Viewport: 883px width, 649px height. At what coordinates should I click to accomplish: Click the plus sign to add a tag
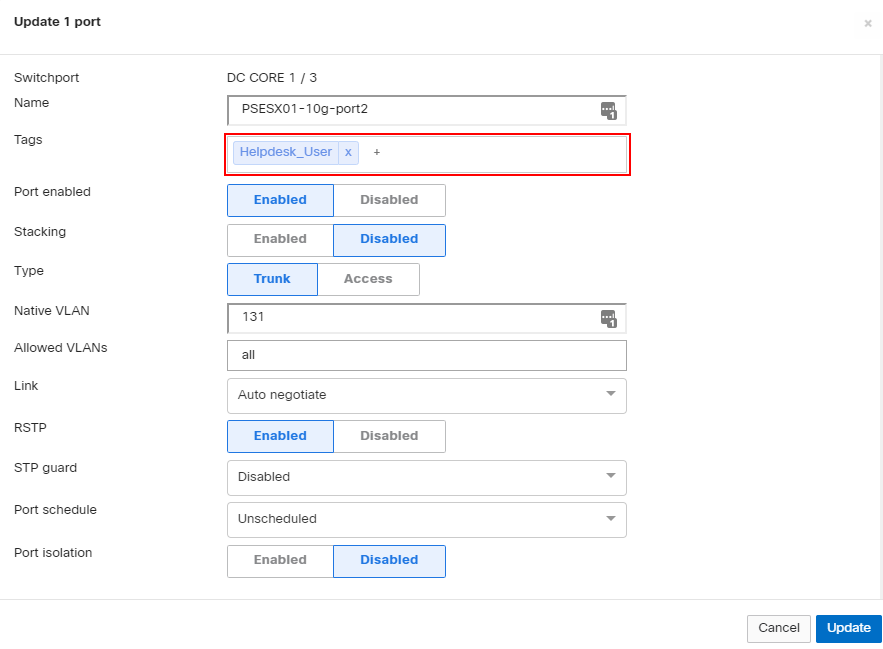(377, 152)
